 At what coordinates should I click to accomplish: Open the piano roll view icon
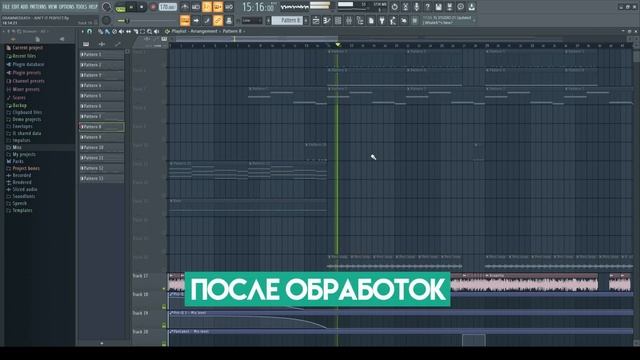point(327,20)
